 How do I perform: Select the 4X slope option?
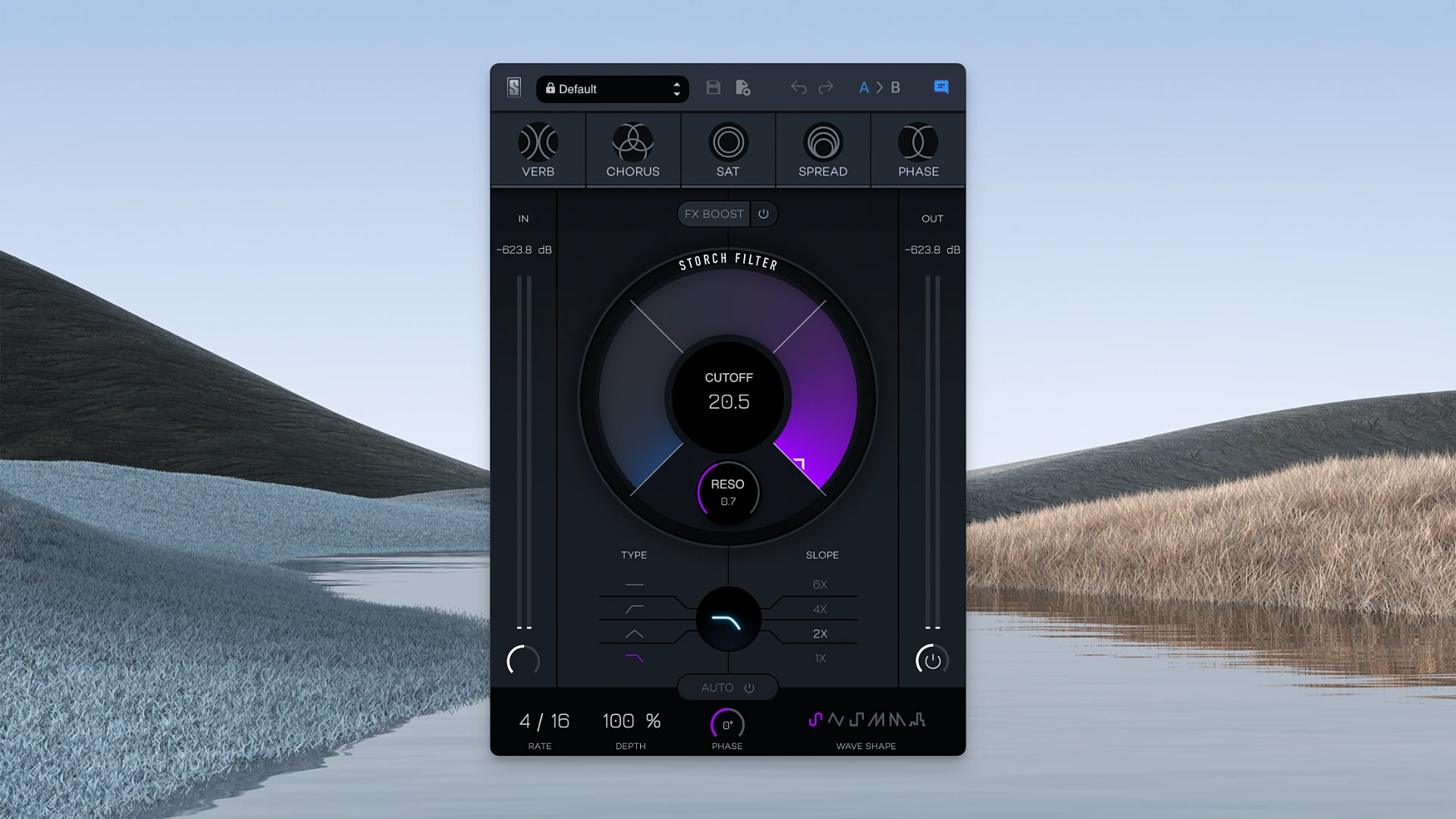point(819,609)
